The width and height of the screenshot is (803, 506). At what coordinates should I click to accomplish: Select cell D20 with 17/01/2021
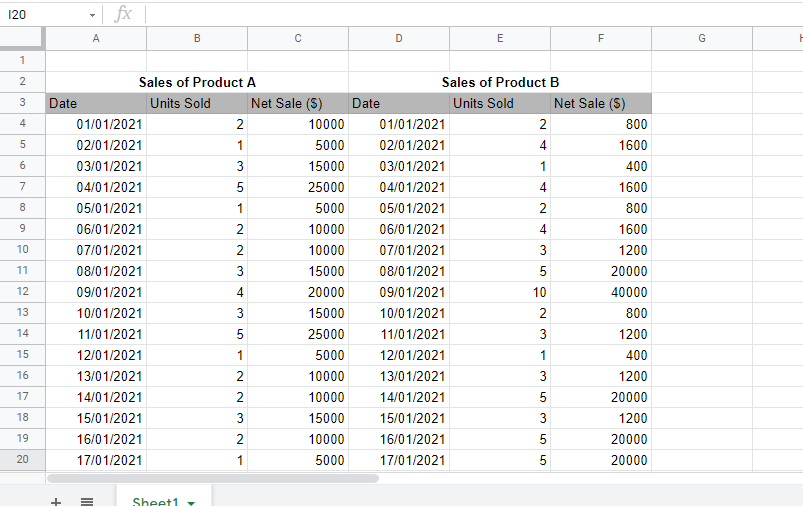click(x=399, y=460)
